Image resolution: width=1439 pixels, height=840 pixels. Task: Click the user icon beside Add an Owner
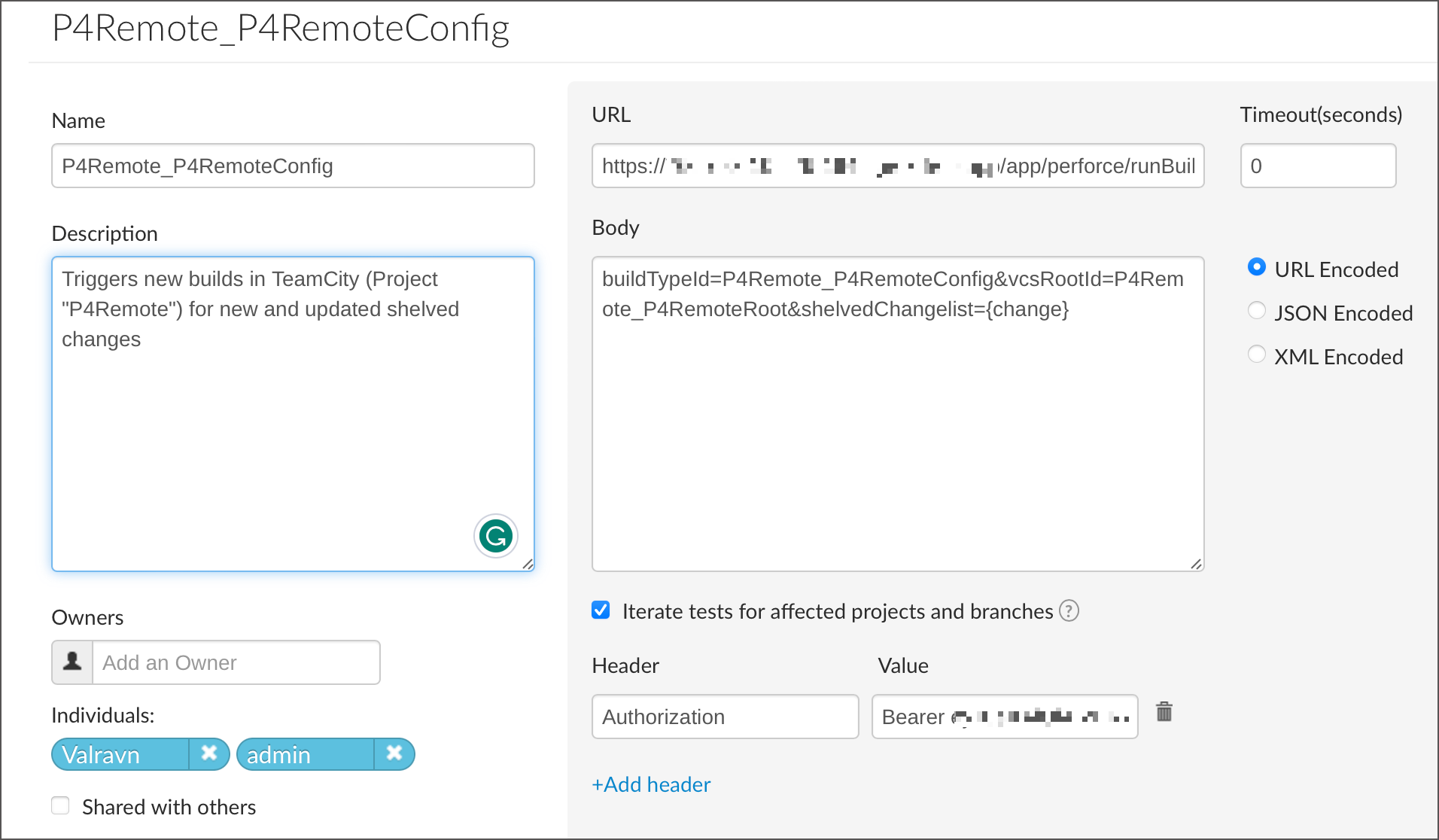click(72, 662)
